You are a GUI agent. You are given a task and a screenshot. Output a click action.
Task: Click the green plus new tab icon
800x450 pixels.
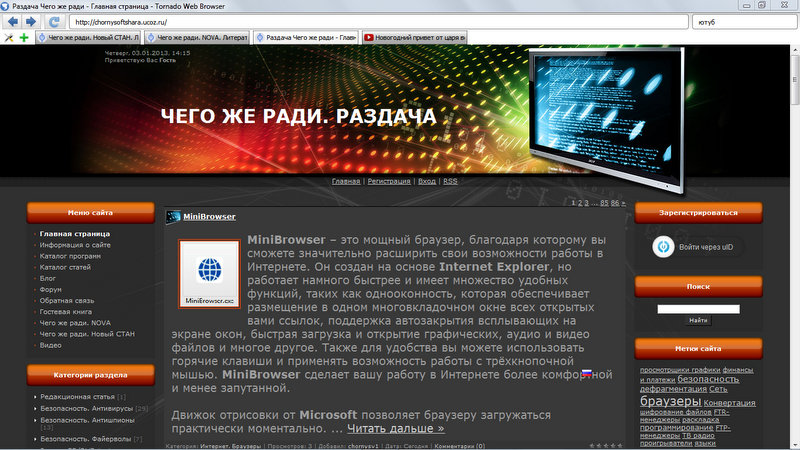[x=23, y=37]
